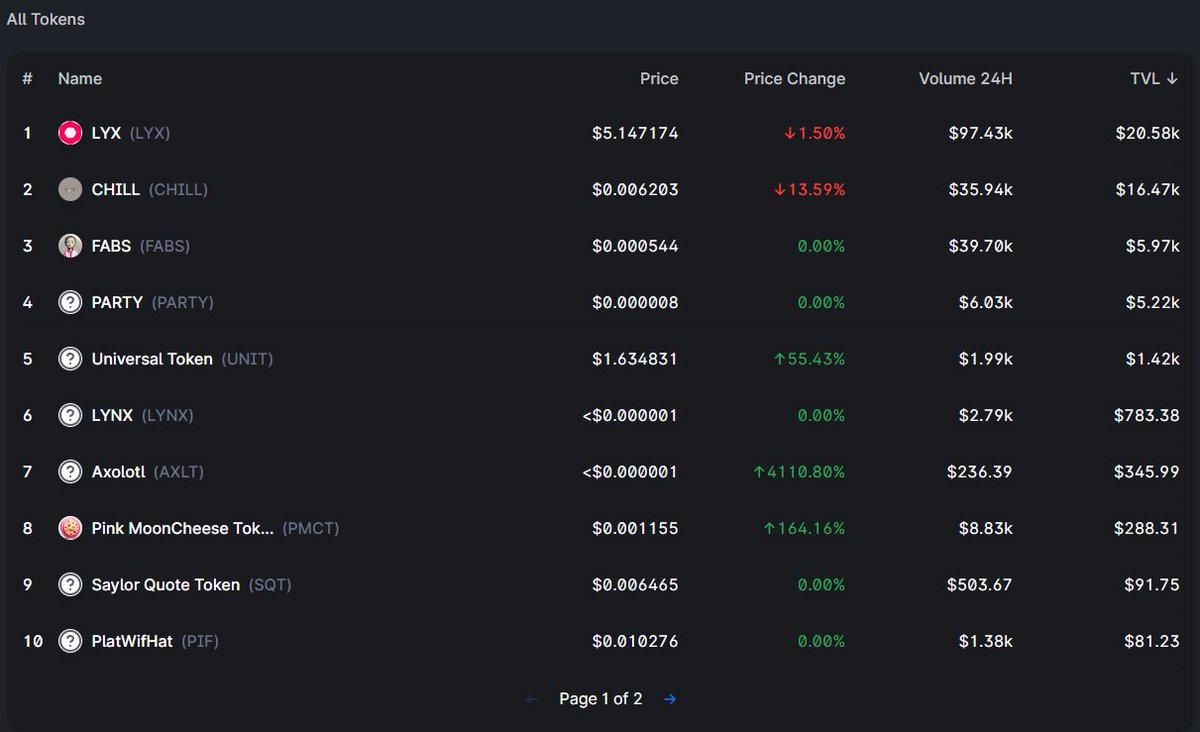Click PARTY price $0.000008
The height and width of the screenshot is (732, 1200).
click(x=635, y=302)
